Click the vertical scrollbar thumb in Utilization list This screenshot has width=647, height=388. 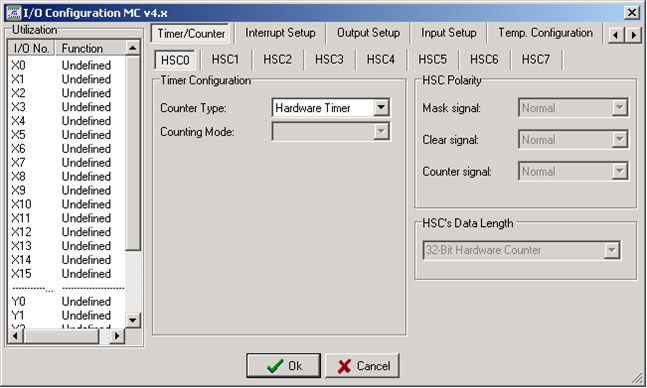coord(132,153)
